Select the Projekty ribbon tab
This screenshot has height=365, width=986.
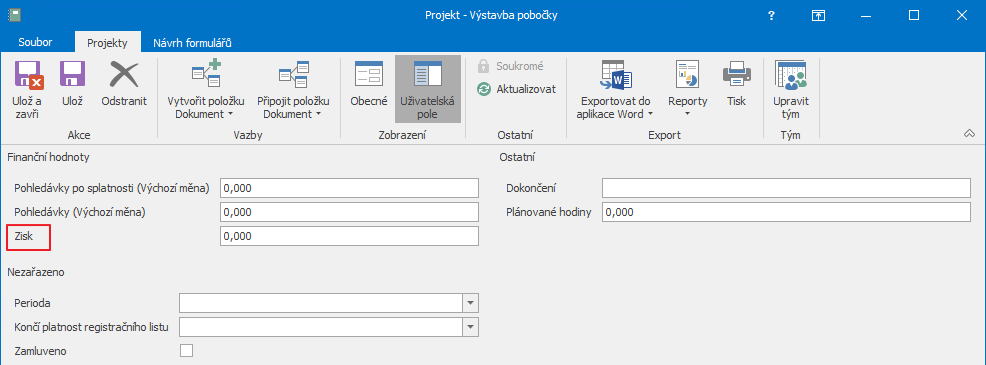coord(108,43)
